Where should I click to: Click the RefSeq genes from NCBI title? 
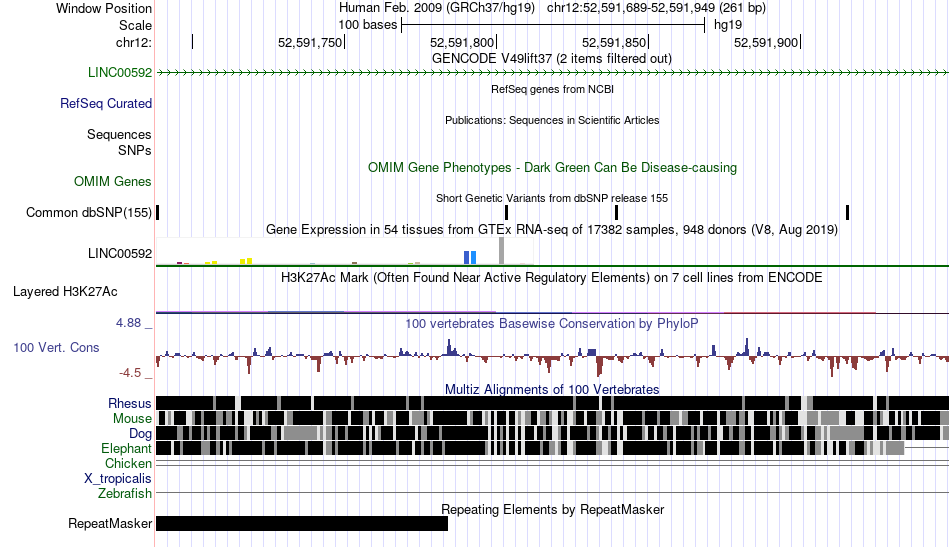coord(552,90)
